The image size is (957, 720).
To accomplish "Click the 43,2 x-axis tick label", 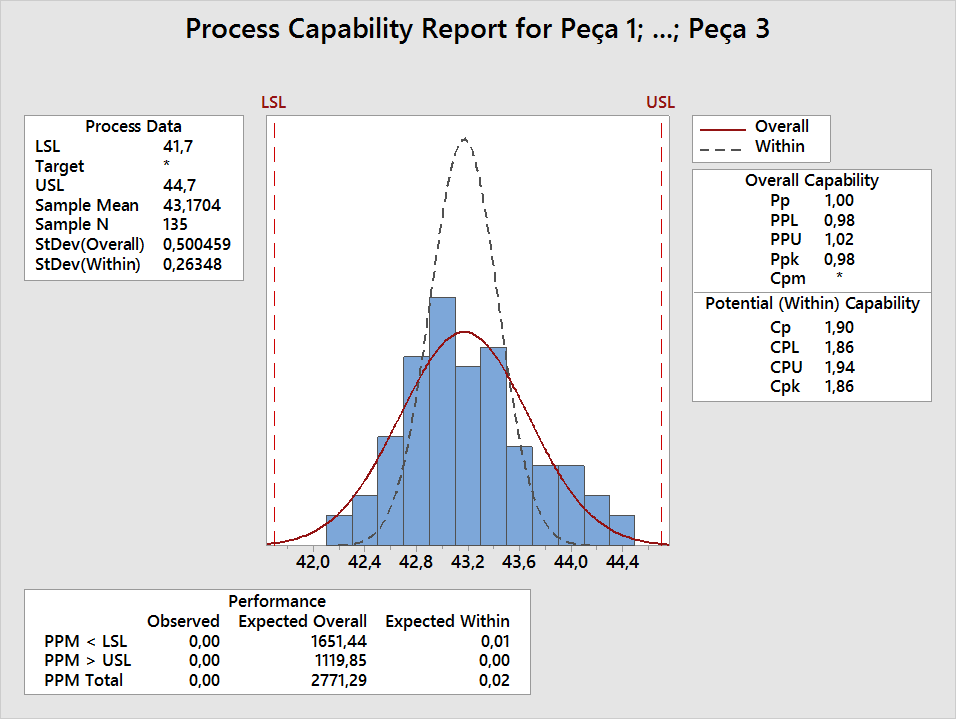I will 467,563.
